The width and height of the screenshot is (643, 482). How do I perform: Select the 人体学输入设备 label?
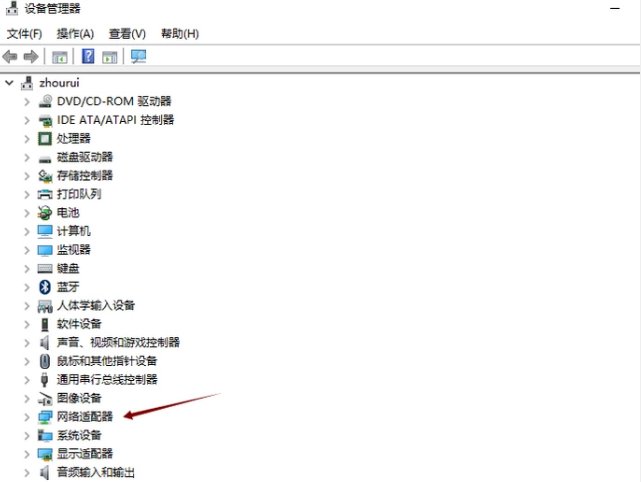coord(96,305)
